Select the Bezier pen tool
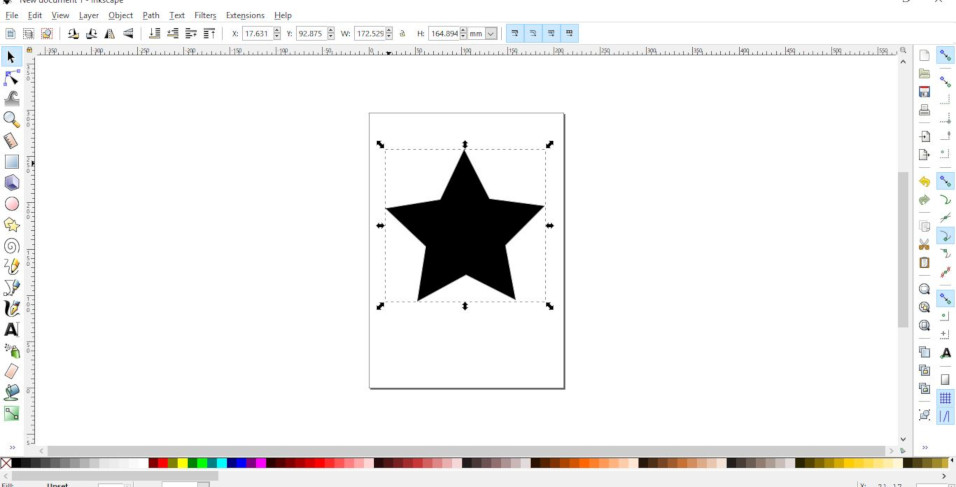 tap(11, 288)
